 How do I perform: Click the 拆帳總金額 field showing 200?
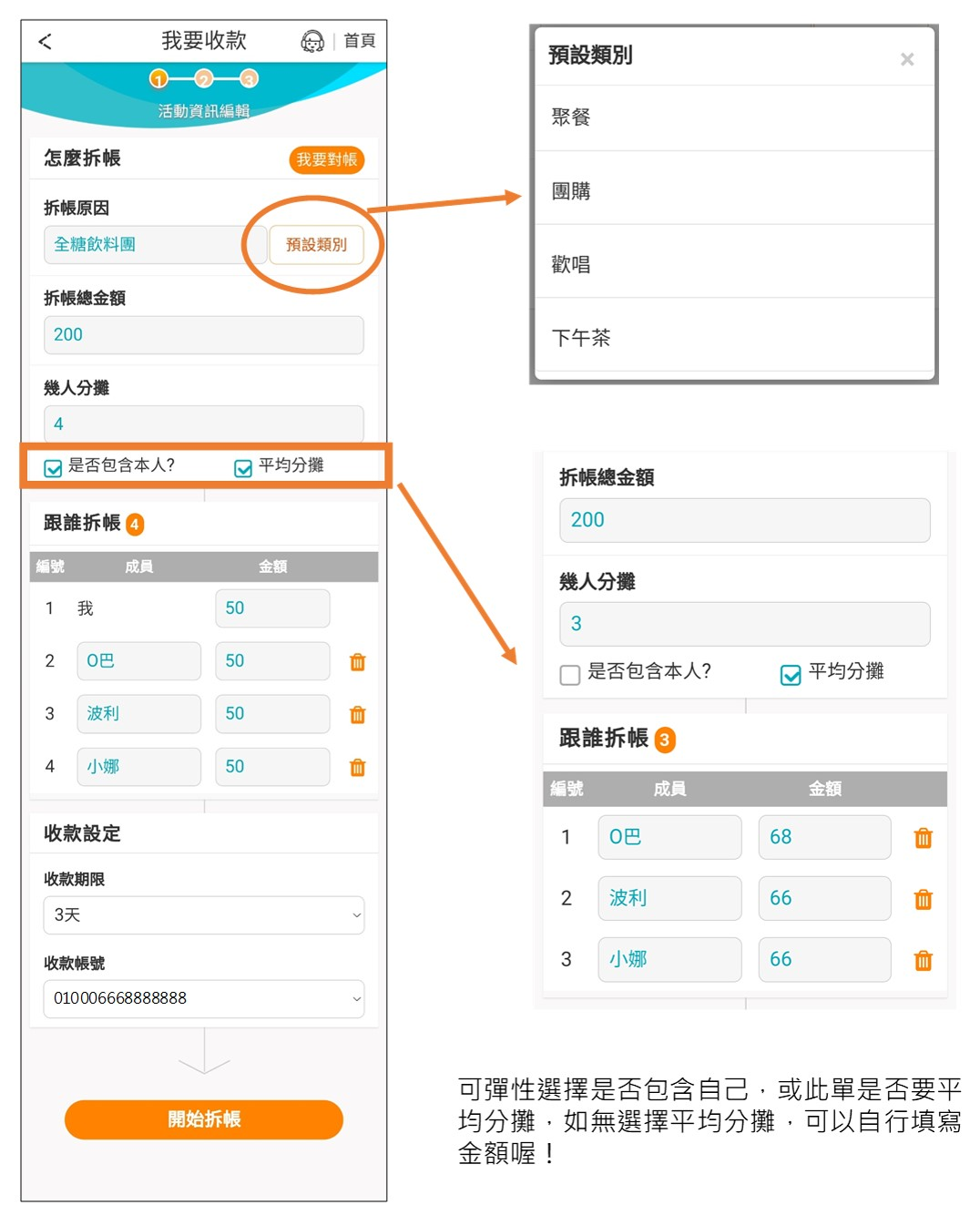tap(203, 335)
